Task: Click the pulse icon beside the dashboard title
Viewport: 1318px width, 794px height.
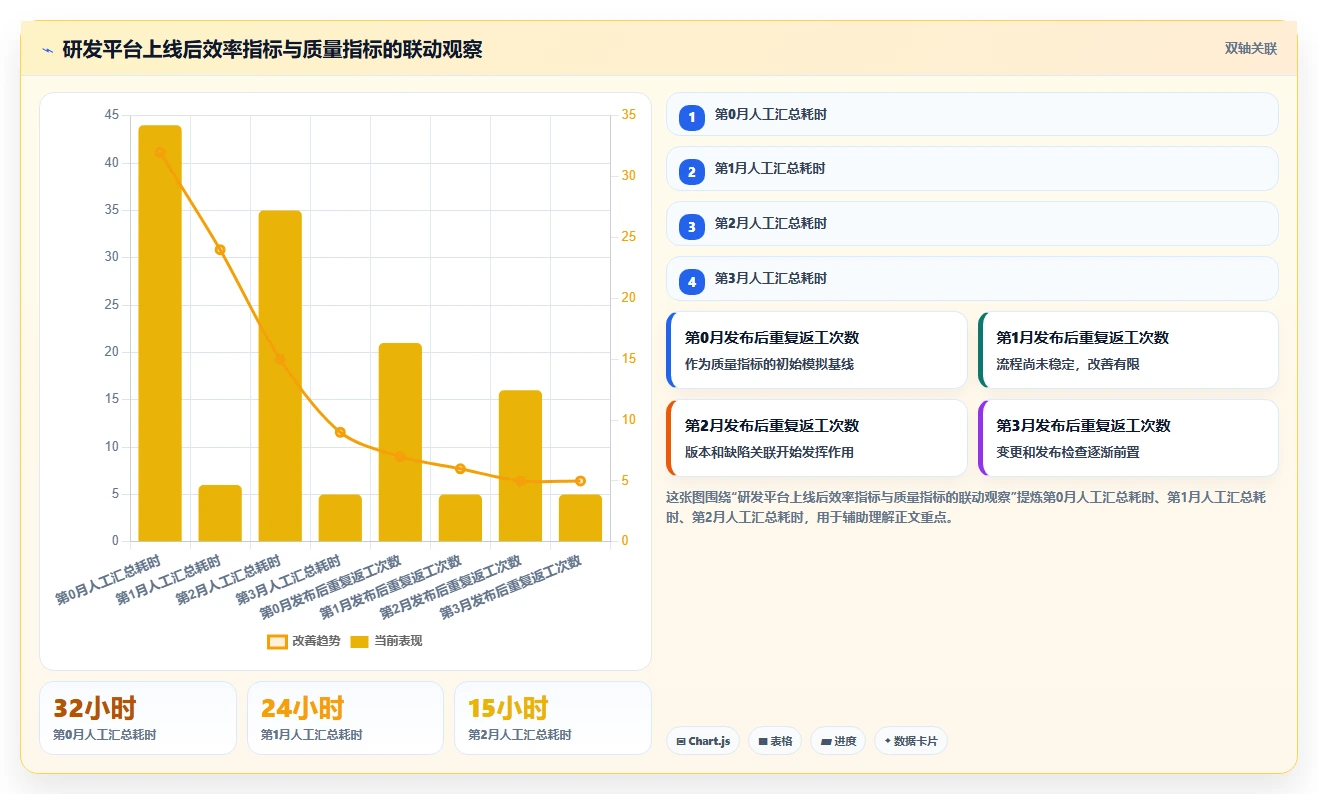Action: pos(48,50)
